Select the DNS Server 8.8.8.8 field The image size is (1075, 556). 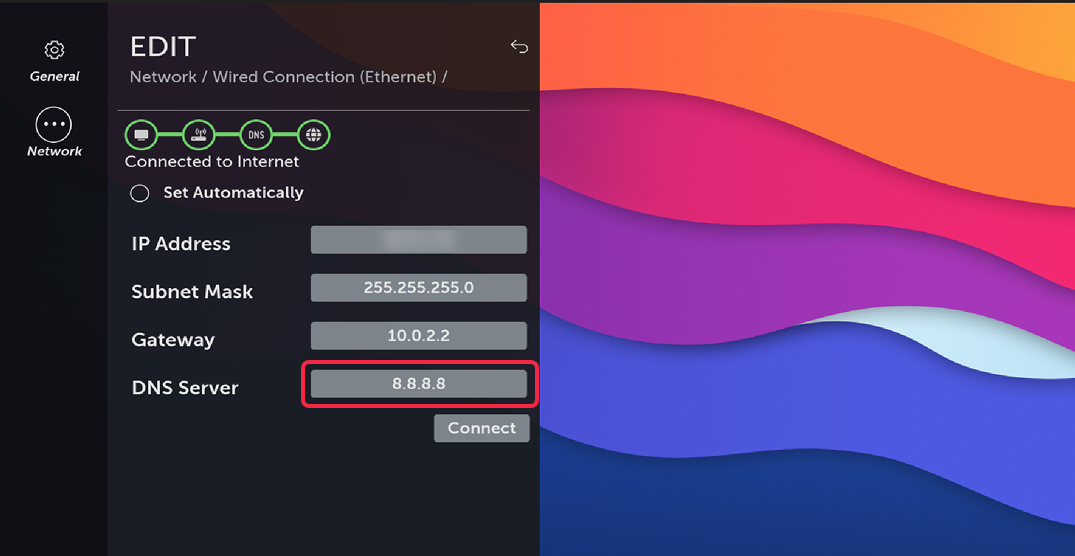(x=418, y=384)
